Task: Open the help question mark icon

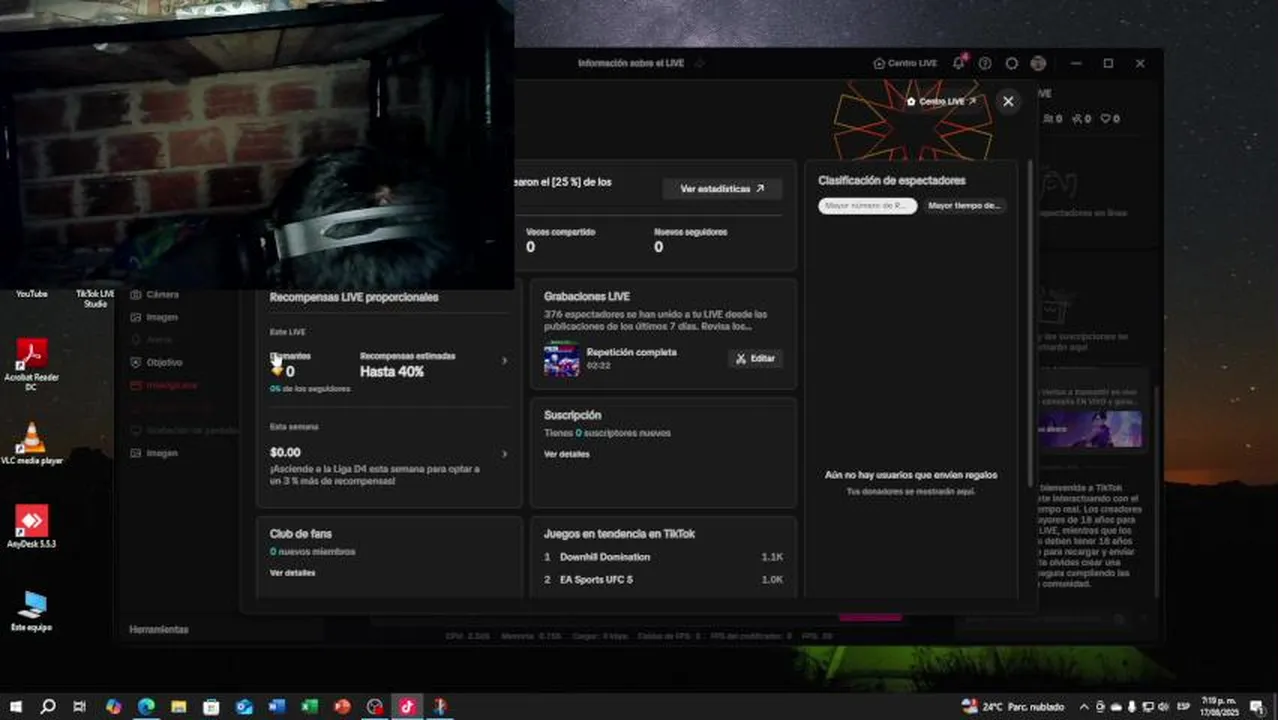Action: [x=985, y=63]
